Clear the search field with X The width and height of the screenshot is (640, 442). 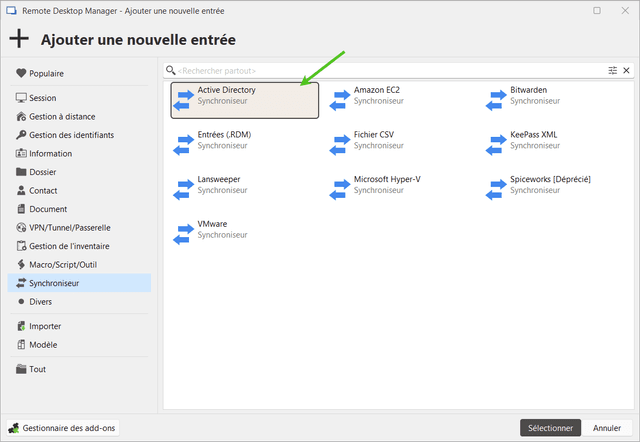[x=627, y=71]
